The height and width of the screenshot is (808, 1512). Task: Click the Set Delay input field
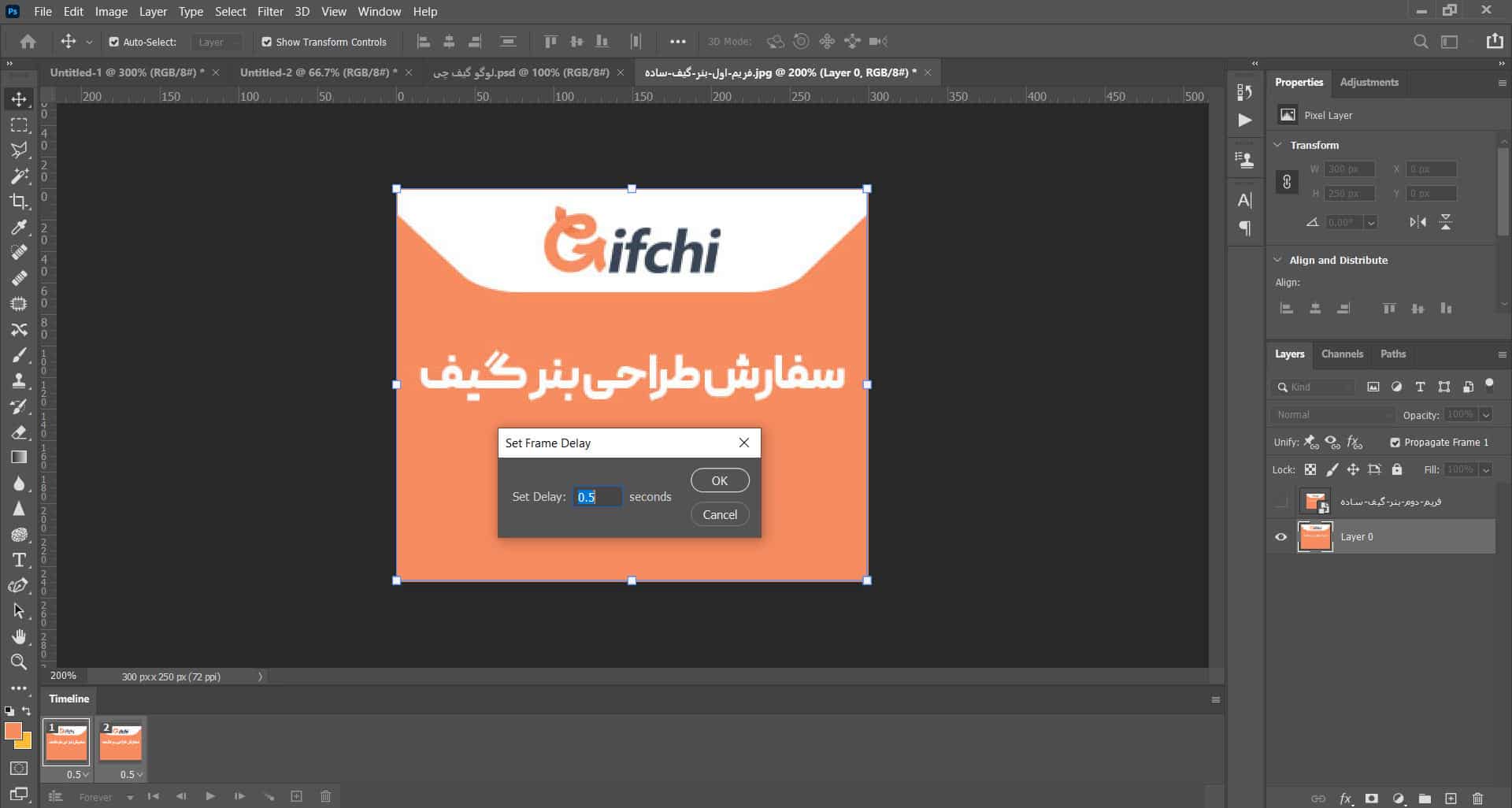point(597,497)
